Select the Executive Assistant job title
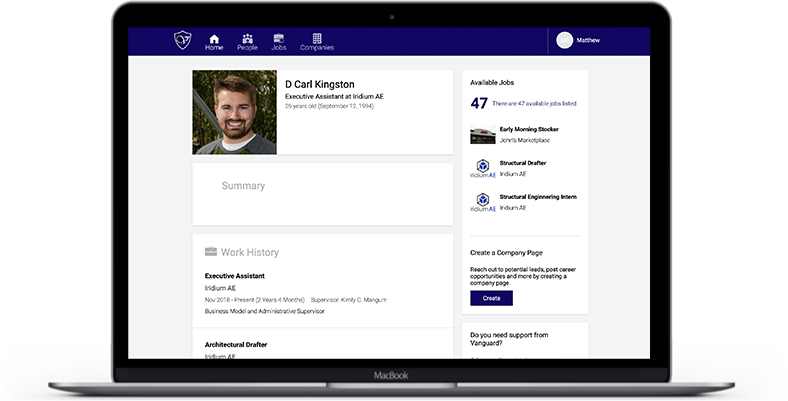 tap(235, 276)
